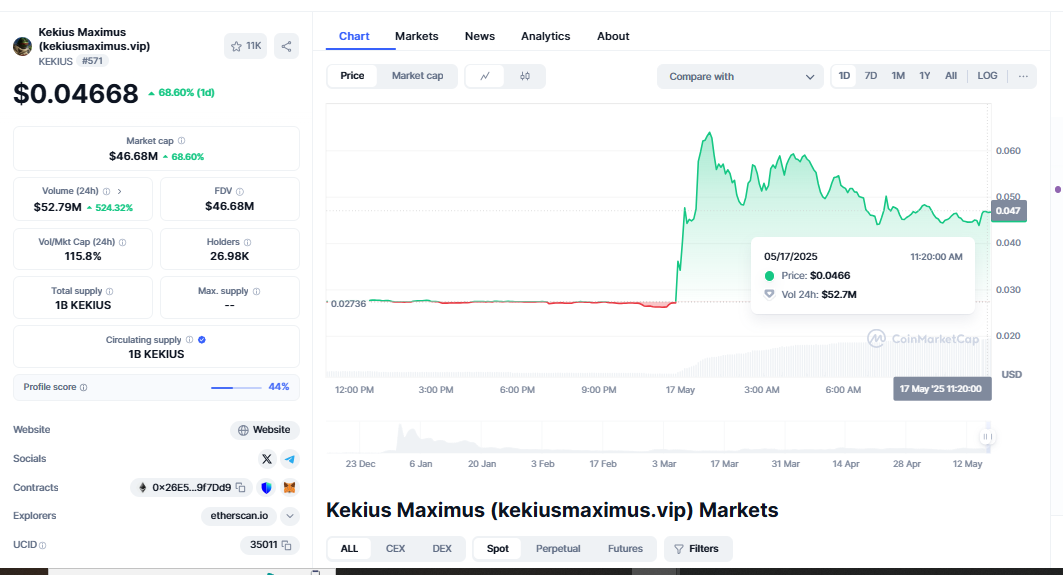Open the Compare with dropdown

[740, 77]
